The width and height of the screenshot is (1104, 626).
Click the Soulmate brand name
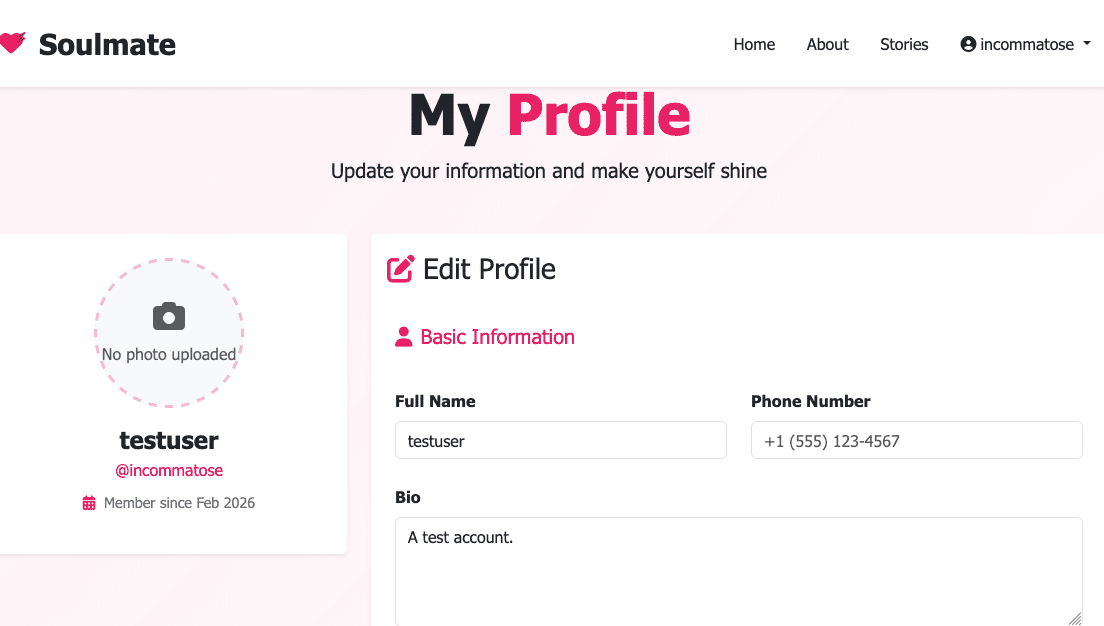(x=107, y=44)
